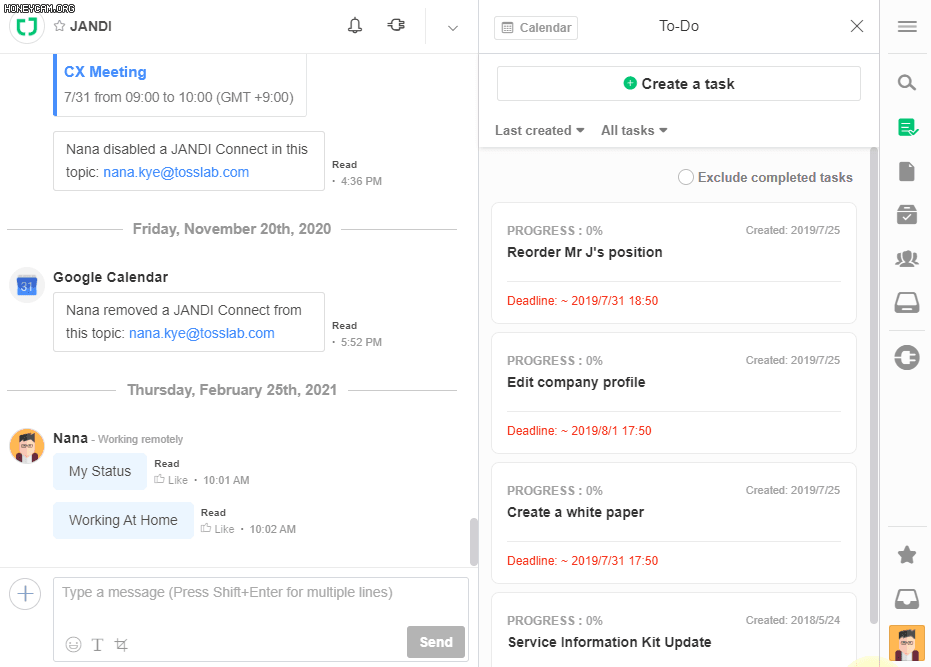Open text formatting options
Viewport: 931px width, 667px height.
pos(97,644)
